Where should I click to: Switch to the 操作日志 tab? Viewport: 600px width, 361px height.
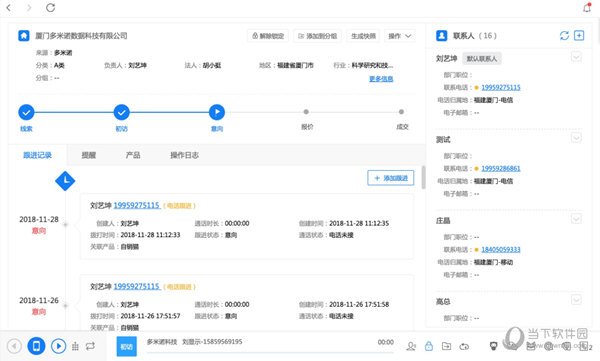tap(184, 155)
